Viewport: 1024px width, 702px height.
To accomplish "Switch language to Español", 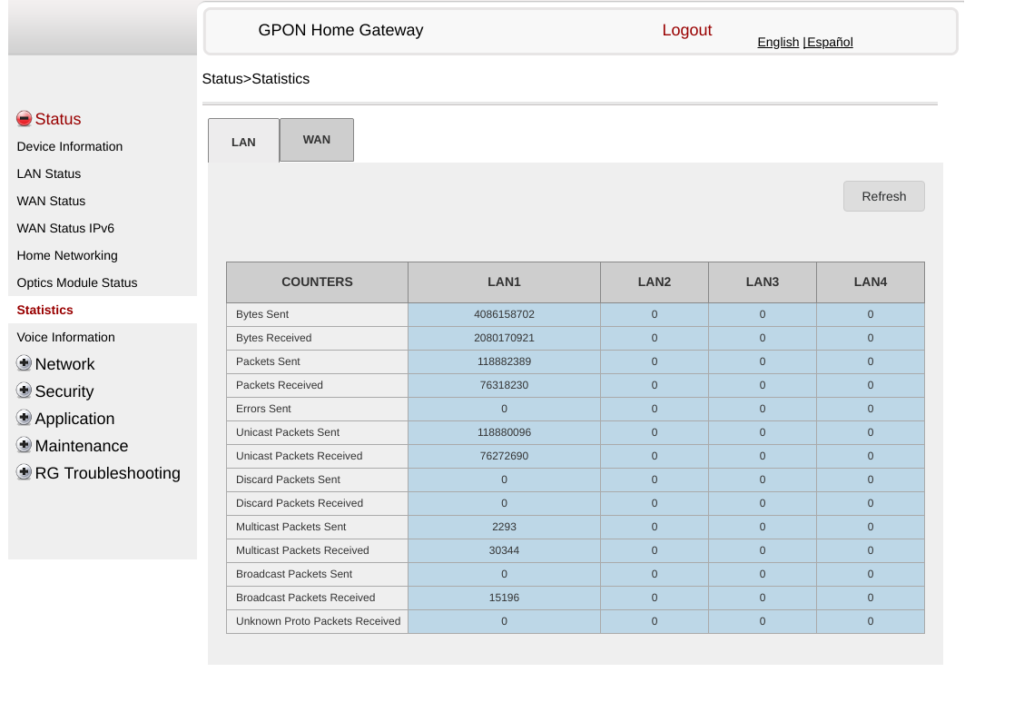I will 829,42.
